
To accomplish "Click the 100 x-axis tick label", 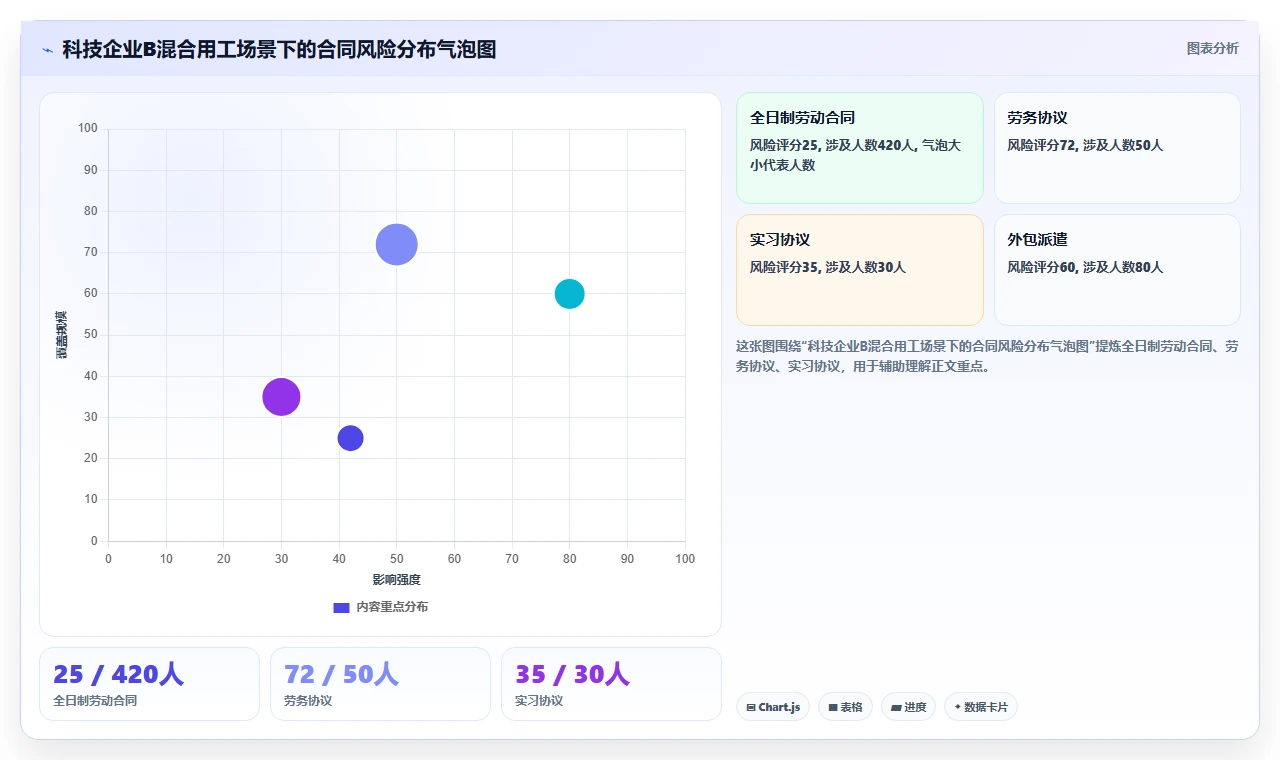I will tap(685, 559).
